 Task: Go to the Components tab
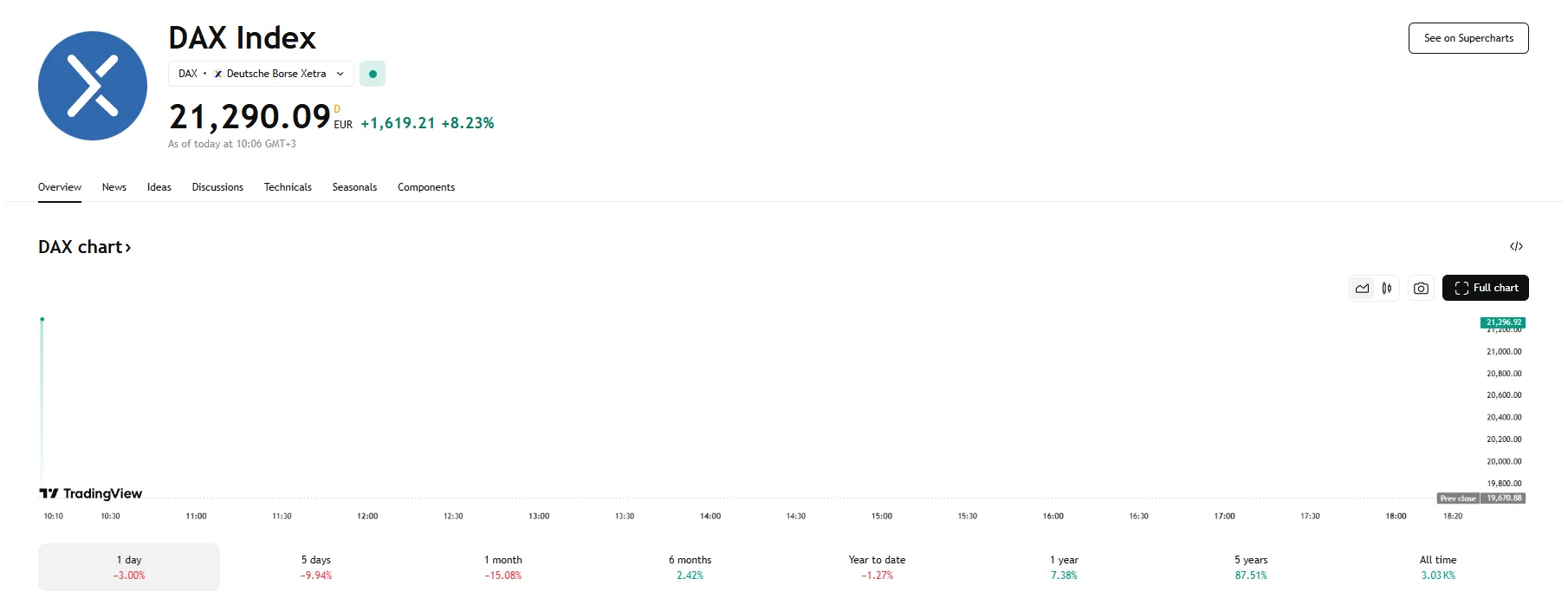426,187
